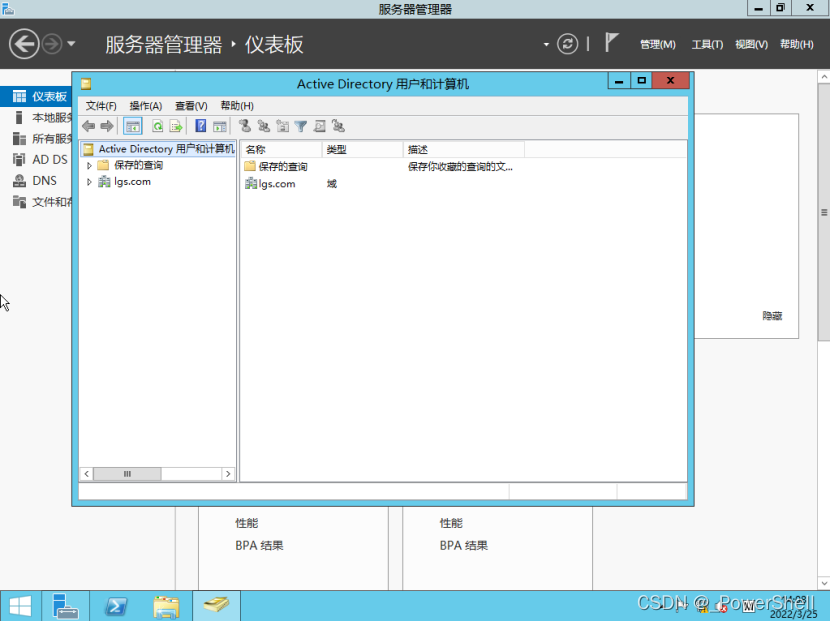This screenshot has width=830, height=622.
Task: Click right 性能 link in server tile
Action: coord(451,523)
